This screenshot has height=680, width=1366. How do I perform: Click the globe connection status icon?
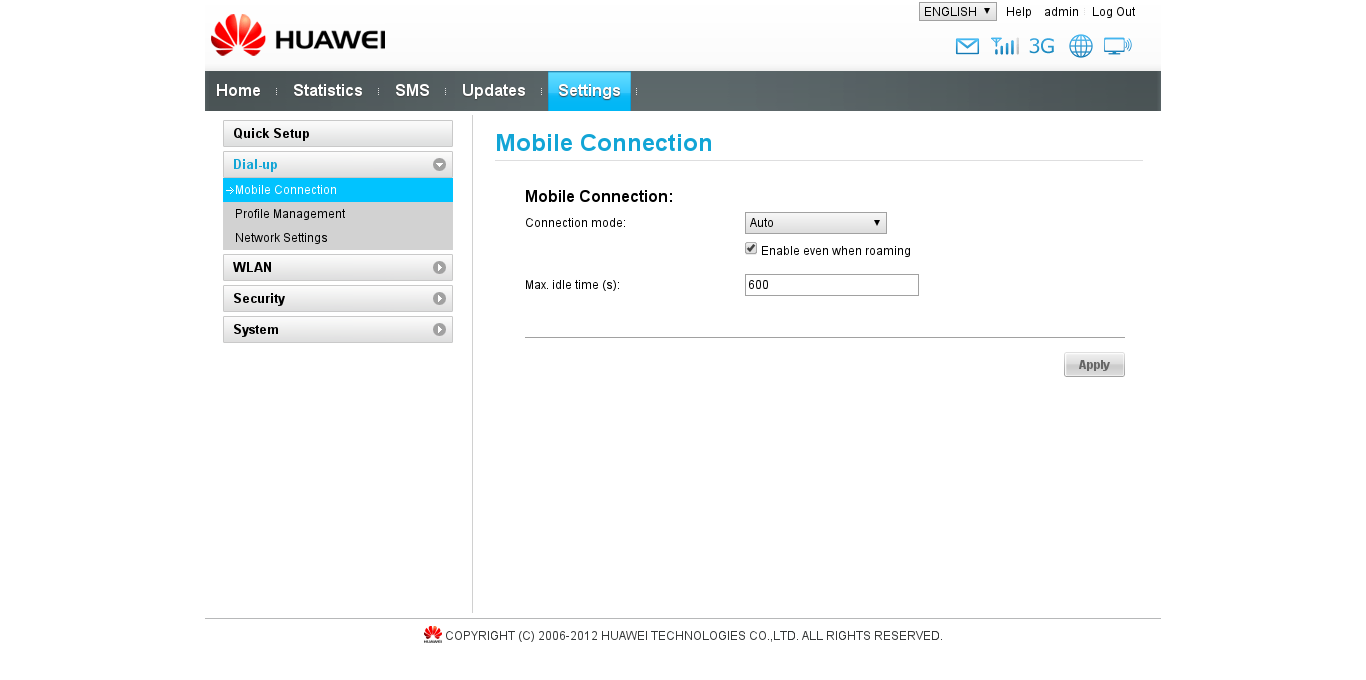coord(1081,46)
